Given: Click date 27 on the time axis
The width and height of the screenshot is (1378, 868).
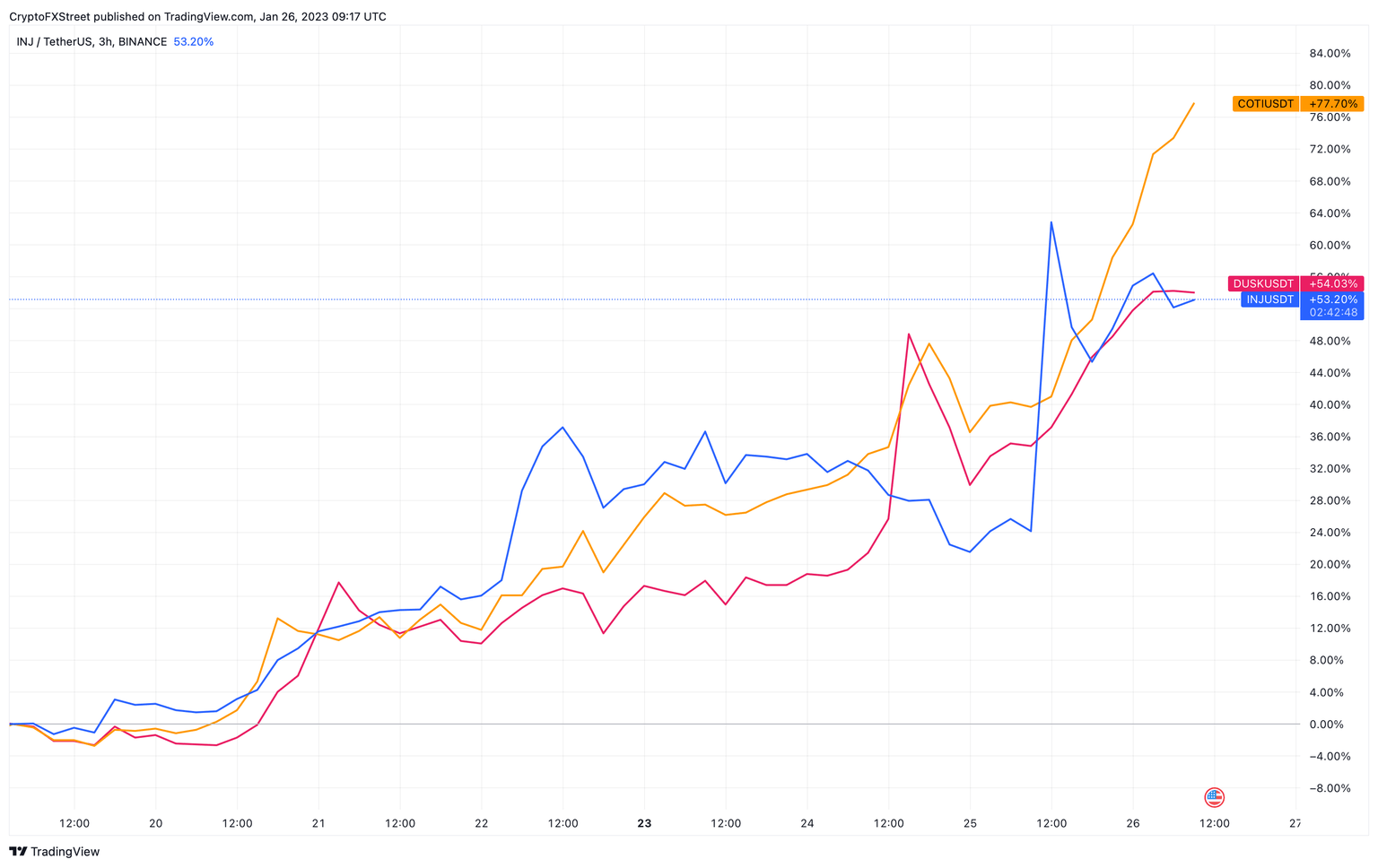Looking at the screenshot, I should point(1295,823).
